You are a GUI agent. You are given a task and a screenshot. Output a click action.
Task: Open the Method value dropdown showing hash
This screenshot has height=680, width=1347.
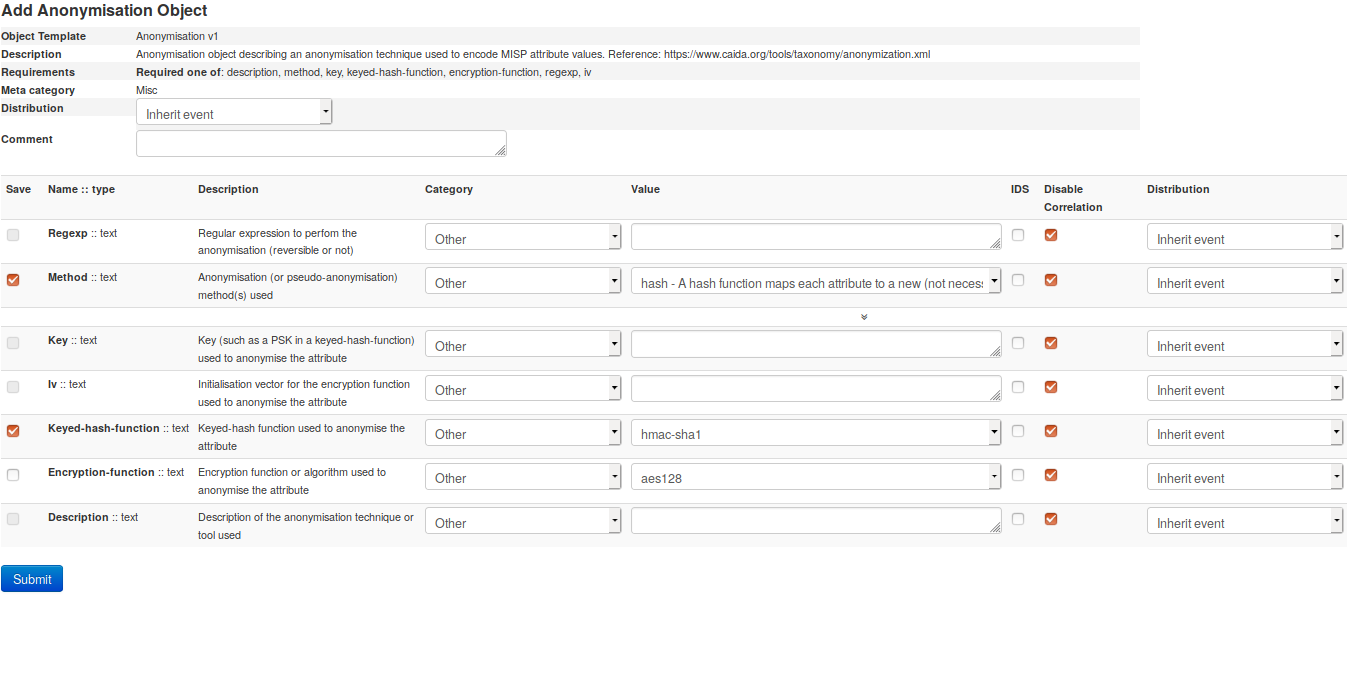(x=815, y=282)
